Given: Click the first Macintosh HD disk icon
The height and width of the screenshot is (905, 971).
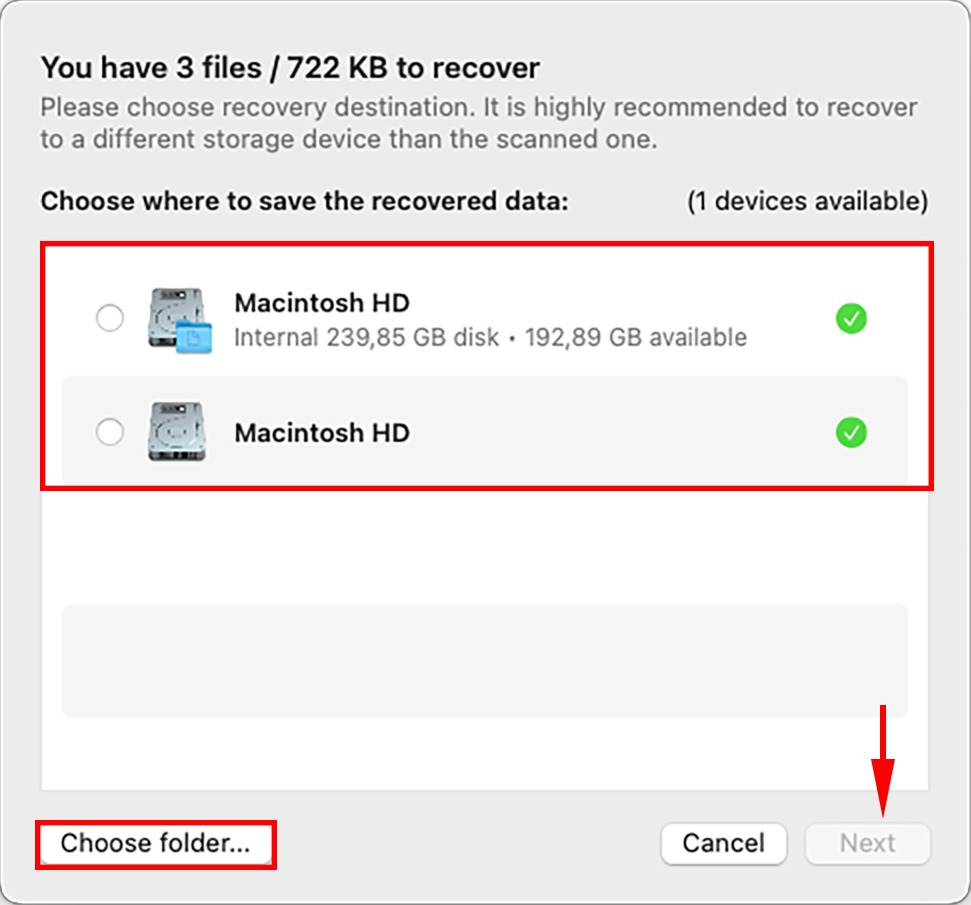Looking at the screenshot, I should click(175, 315).
